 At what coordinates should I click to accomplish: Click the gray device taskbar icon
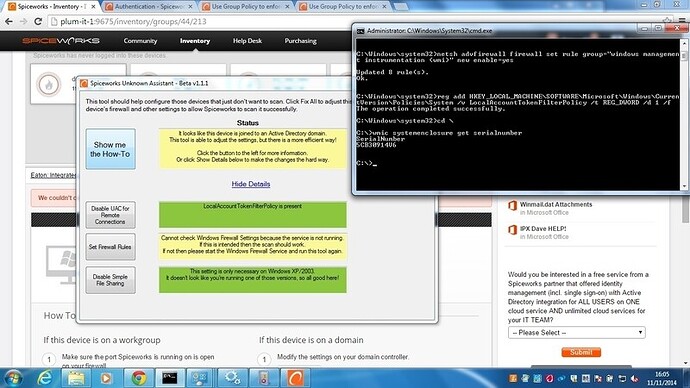pyautogui.click(x=263, y=378)
